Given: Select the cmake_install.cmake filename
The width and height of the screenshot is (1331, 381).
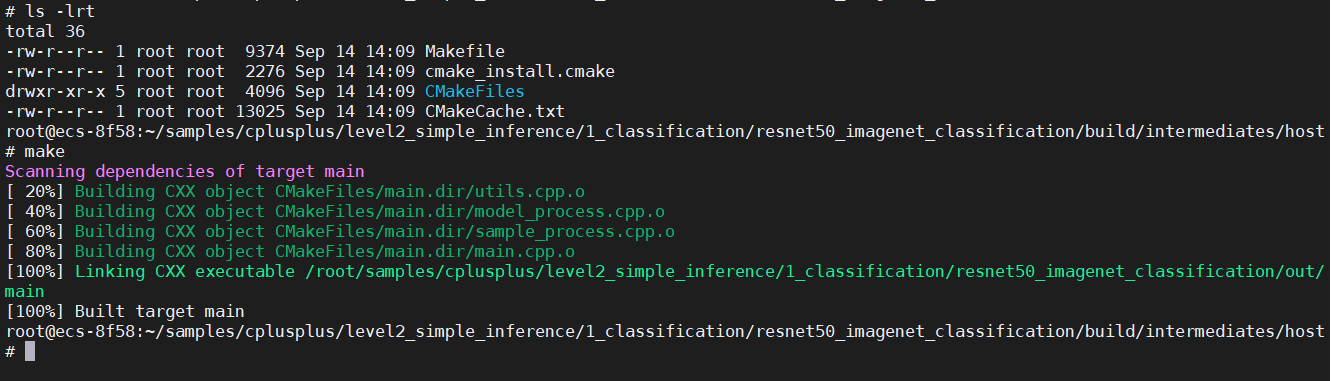Looking at the screenshot, I should click(519, 71).
